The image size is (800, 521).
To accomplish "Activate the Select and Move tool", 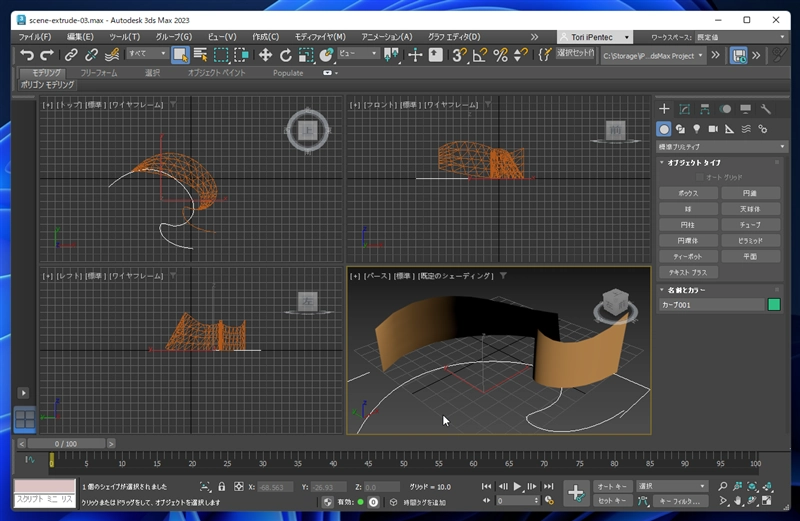I will [x=265, y=55].
